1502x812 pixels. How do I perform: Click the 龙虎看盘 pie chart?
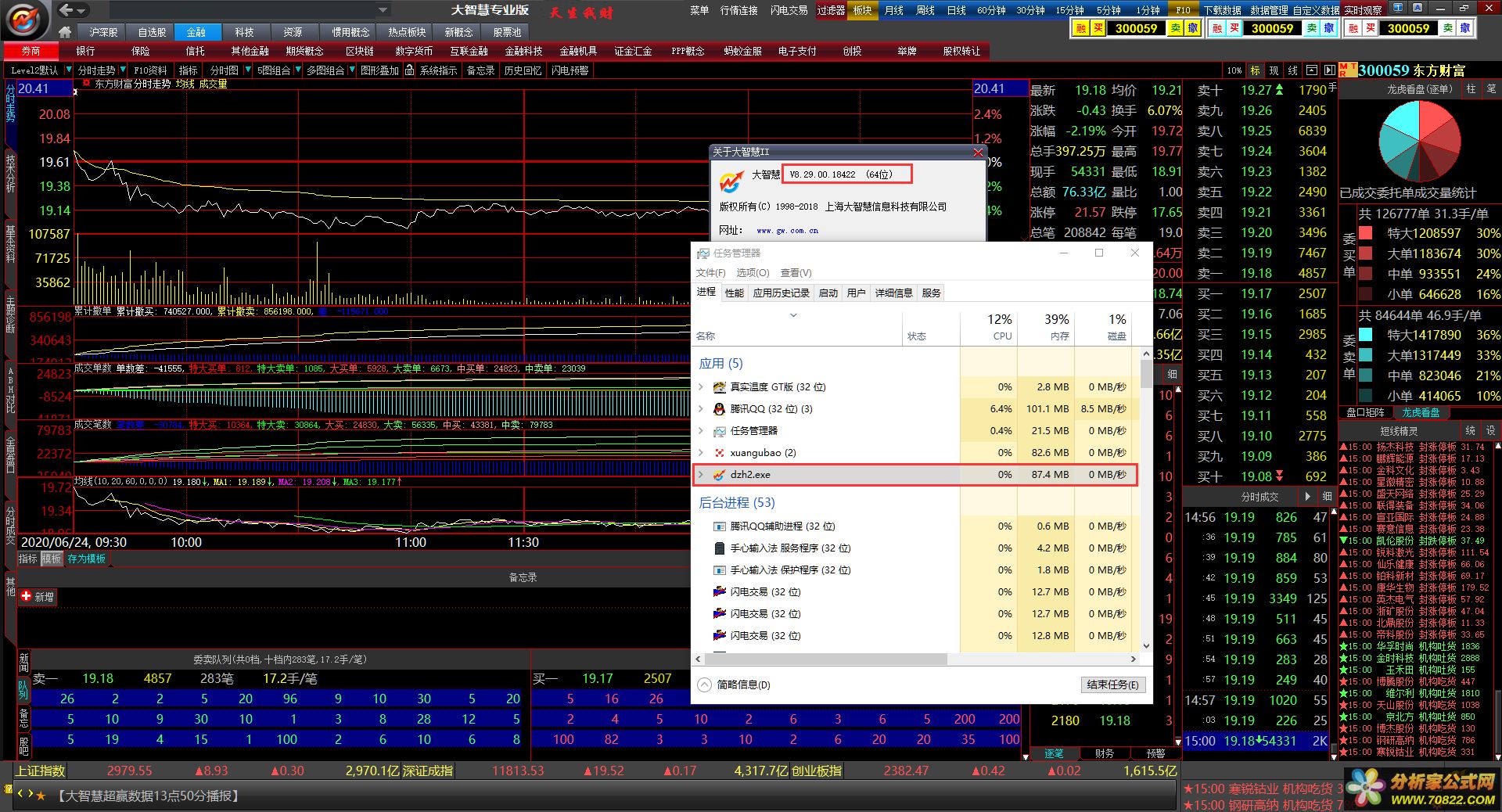point(1419,142)
